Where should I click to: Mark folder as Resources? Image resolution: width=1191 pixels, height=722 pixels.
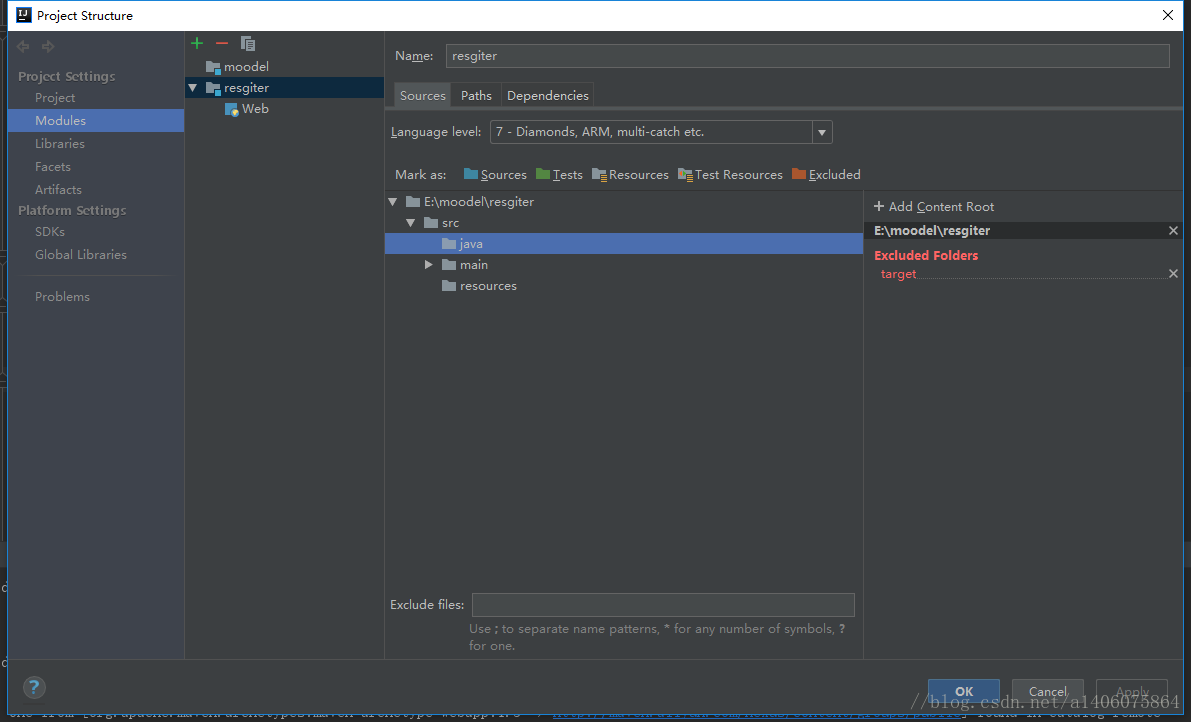click(x=630, y=175)
